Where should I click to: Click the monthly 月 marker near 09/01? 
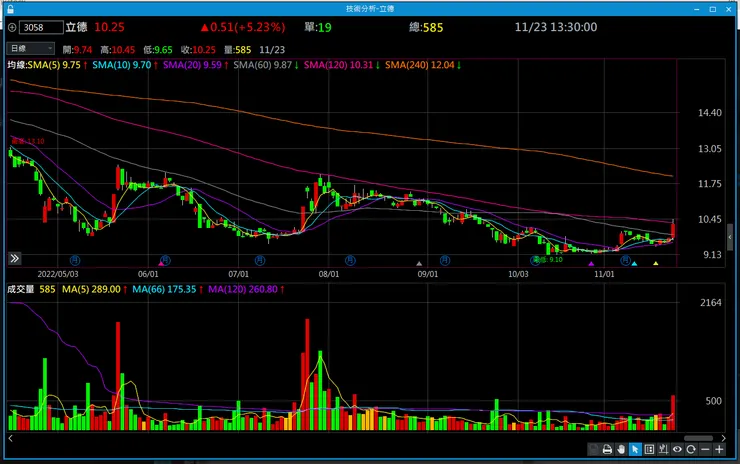coord(445,260)
